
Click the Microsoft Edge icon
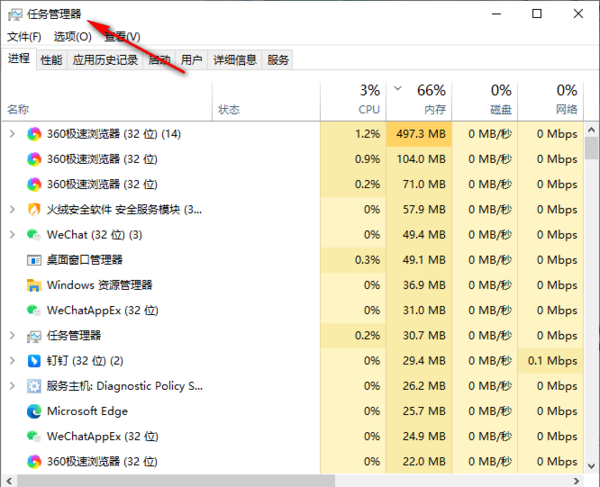(x=34, y=411)
